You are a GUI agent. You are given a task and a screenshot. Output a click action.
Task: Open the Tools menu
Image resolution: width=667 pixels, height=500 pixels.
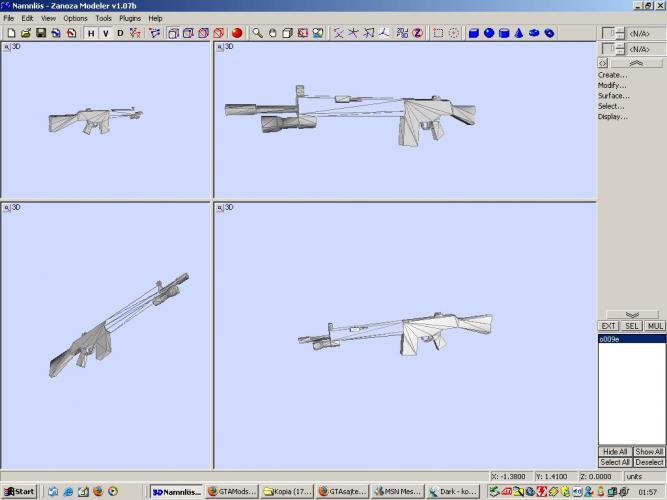pyautogui.click(x=103, y=18)
